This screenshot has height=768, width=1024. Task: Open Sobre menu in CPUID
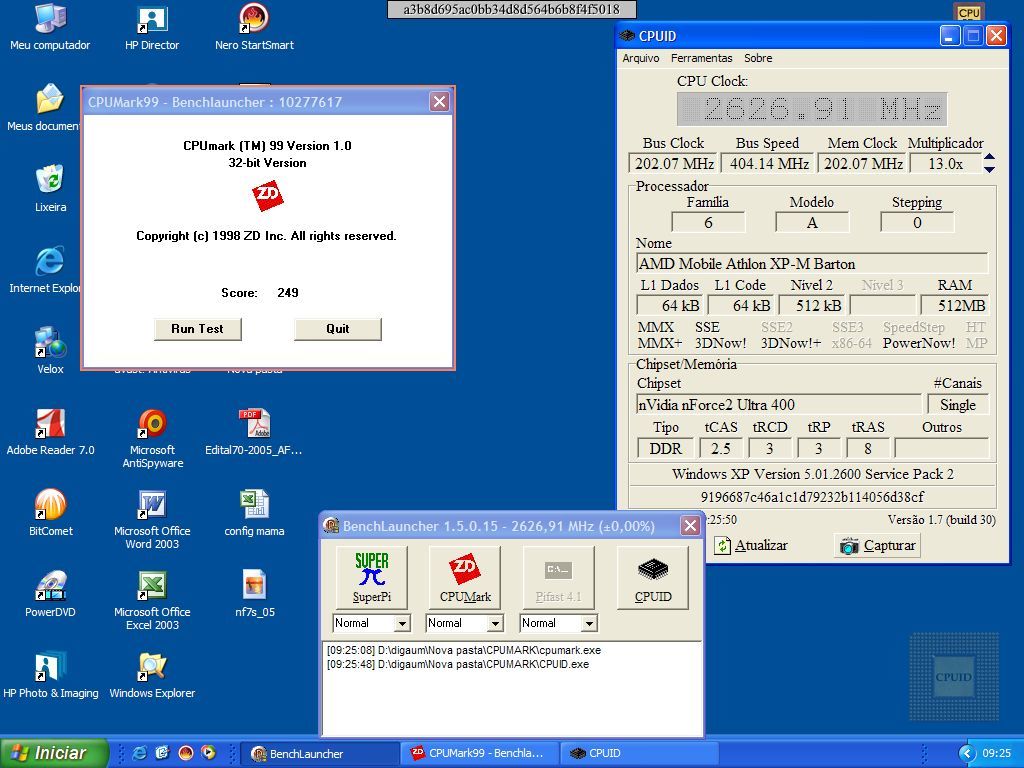pos(758,58)
